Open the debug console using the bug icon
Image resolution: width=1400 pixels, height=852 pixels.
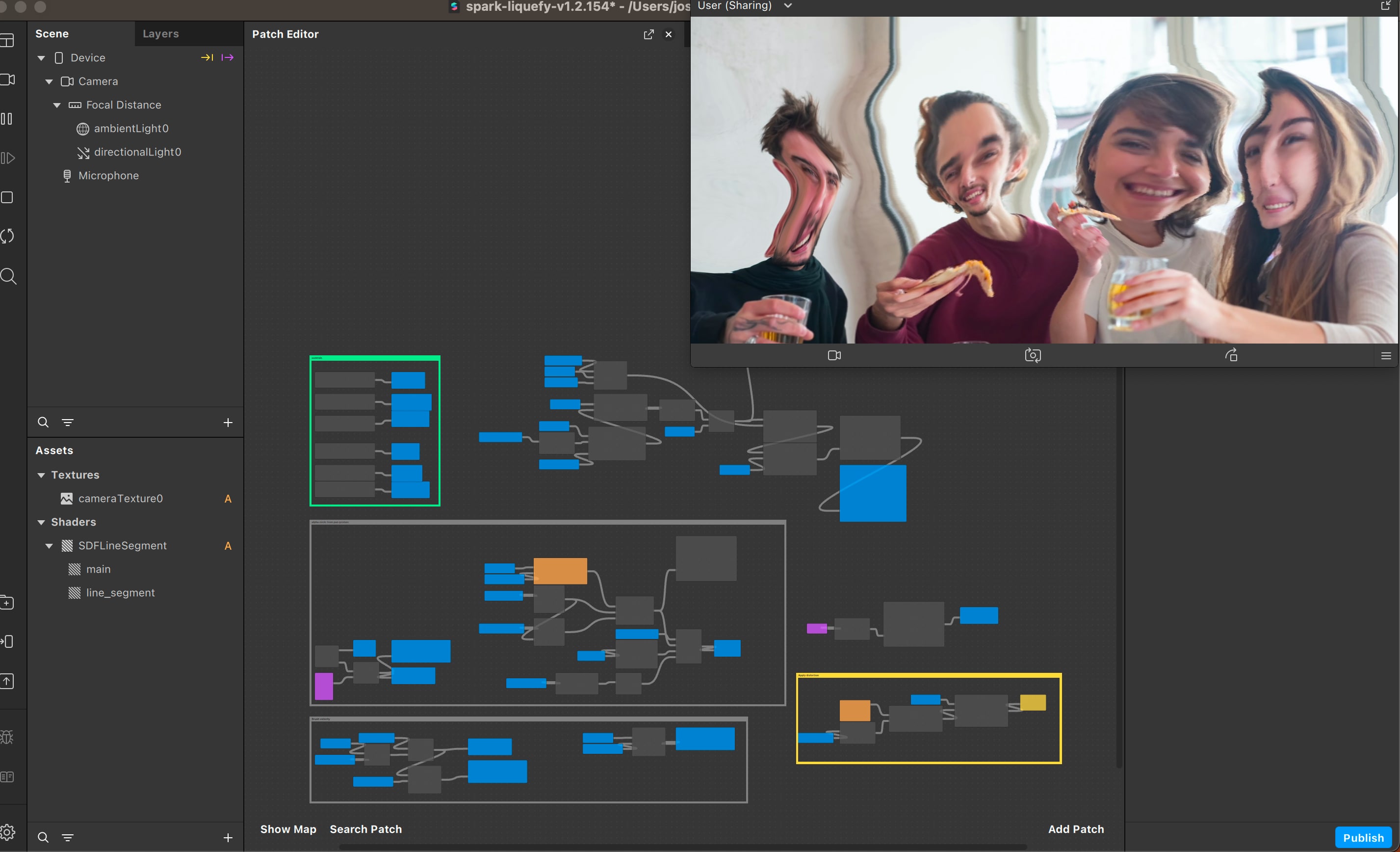point(8,736)
